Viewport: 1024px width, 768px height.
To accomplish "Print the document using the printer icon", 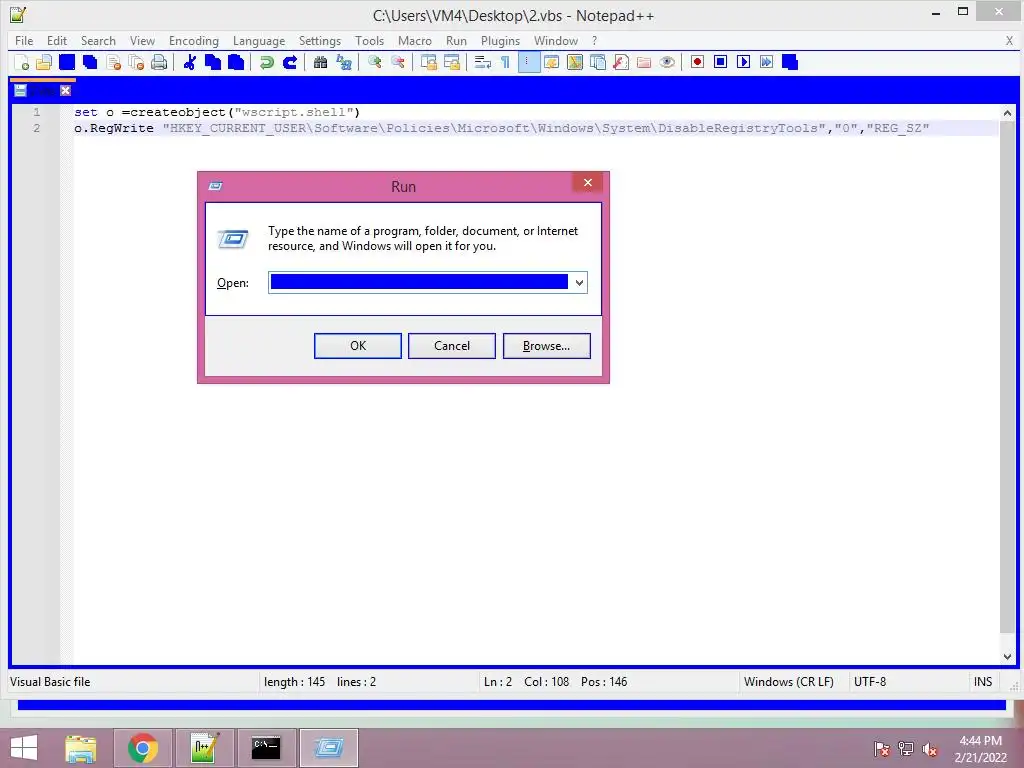I will pyautogui.click(x=159, y=62).
